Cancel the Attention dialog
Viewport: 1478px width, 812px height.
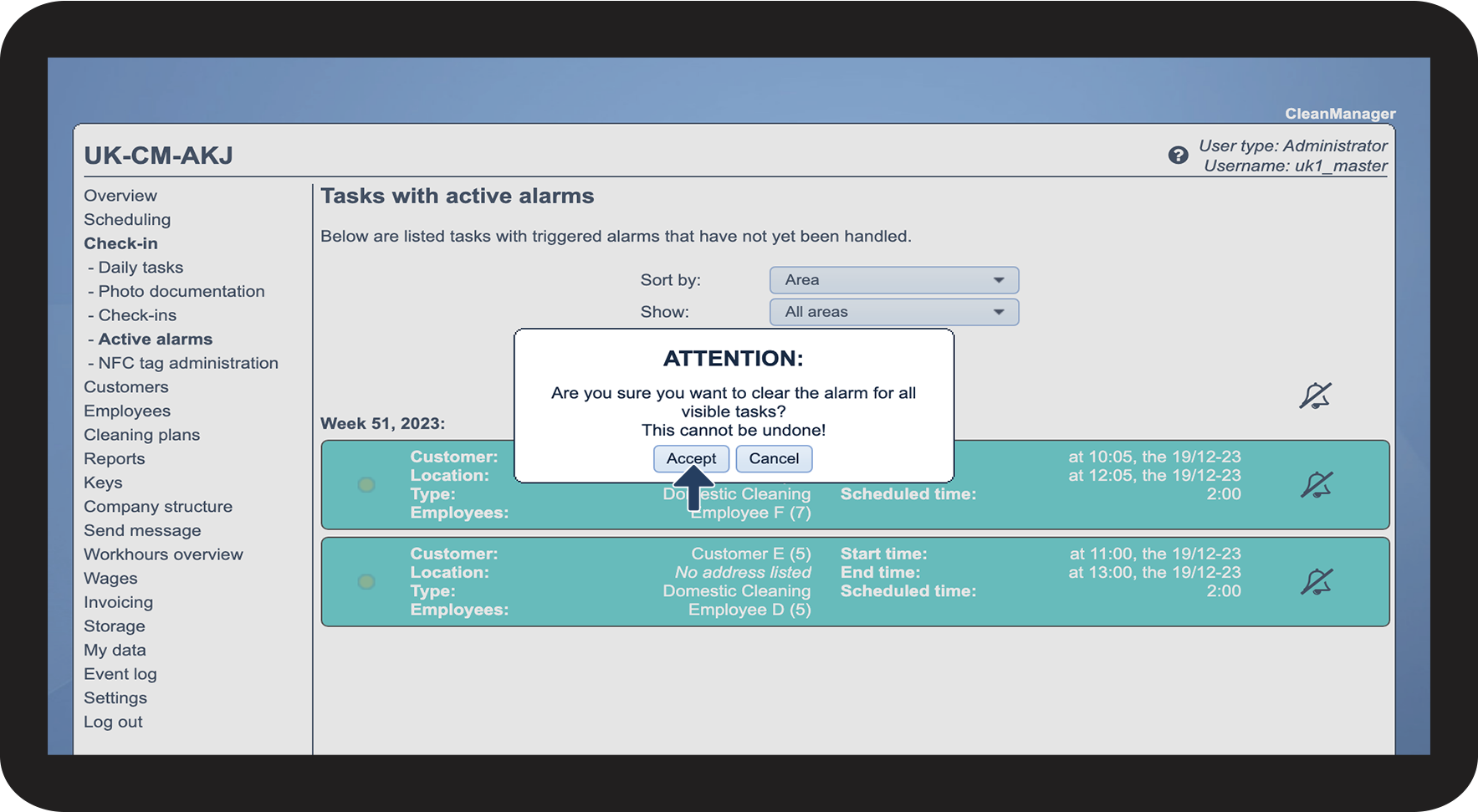tap(774, 458)
